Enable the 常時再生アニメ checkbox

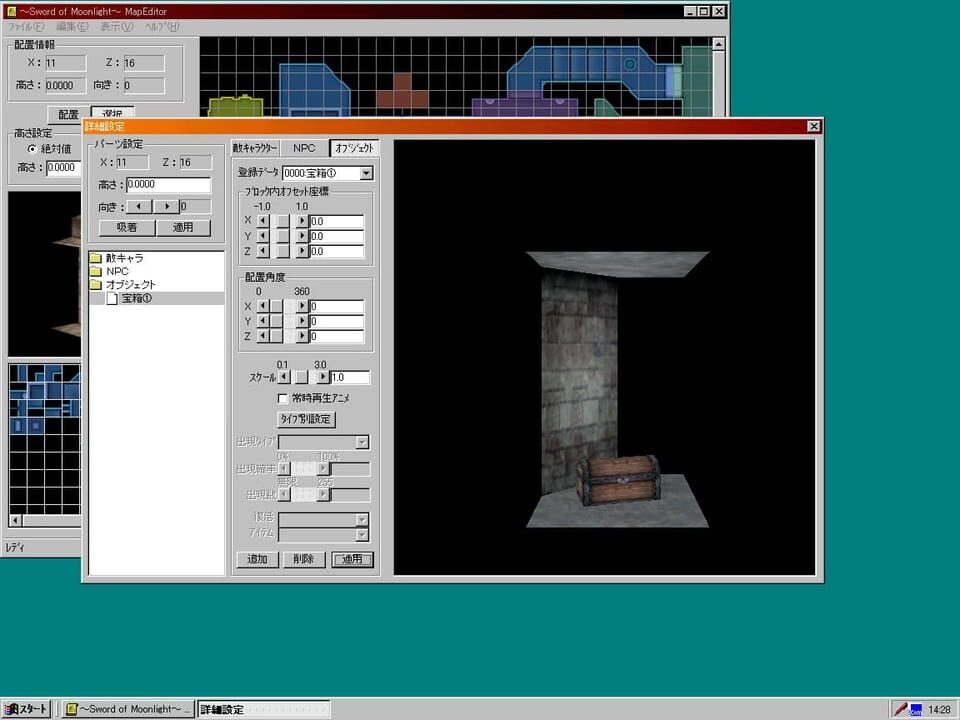(285, 397)
